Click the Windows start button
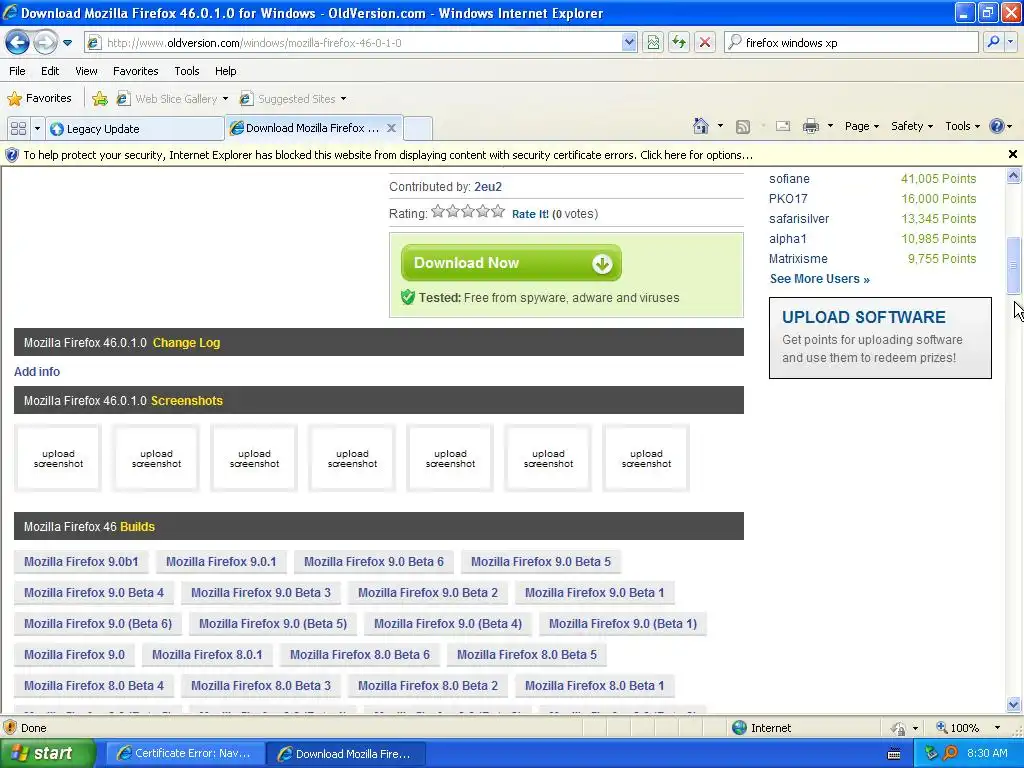1024x768 pixels. coord(47,754)
